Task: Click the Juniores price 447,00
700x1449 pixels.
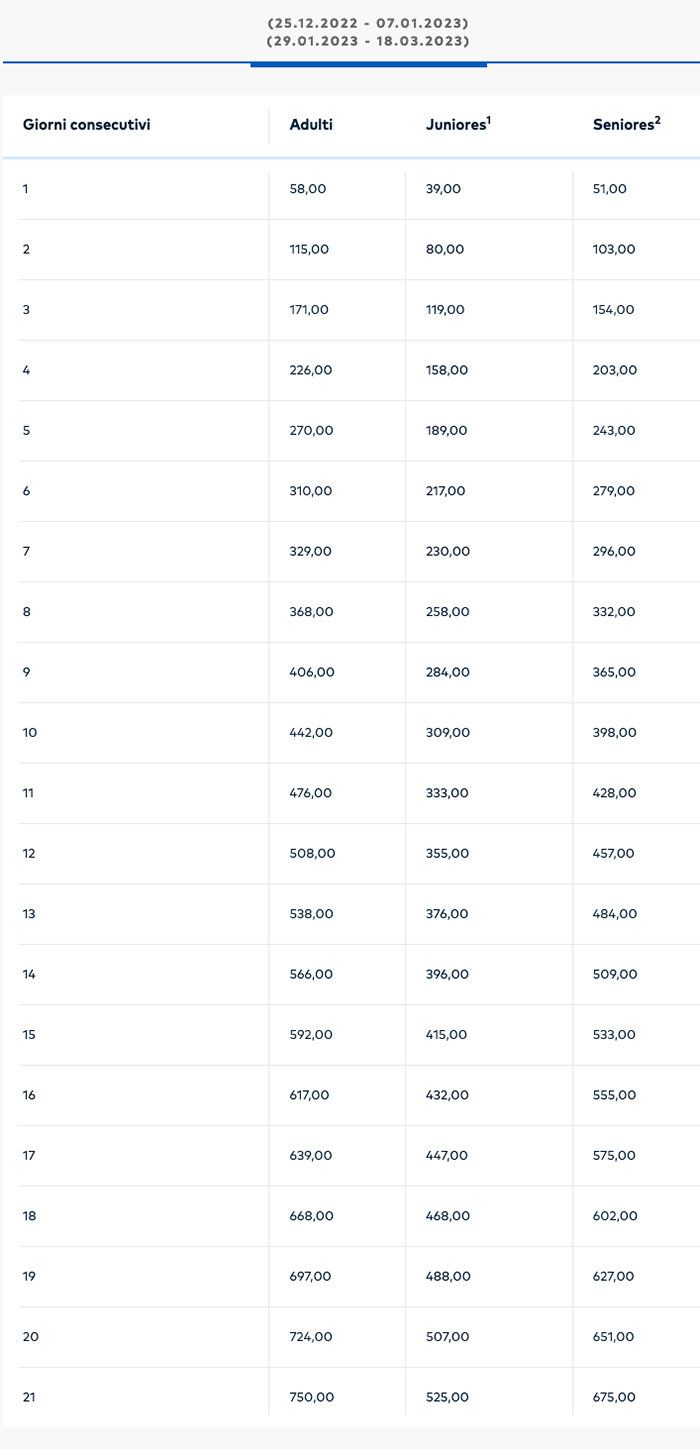Action: [447, 1155]
